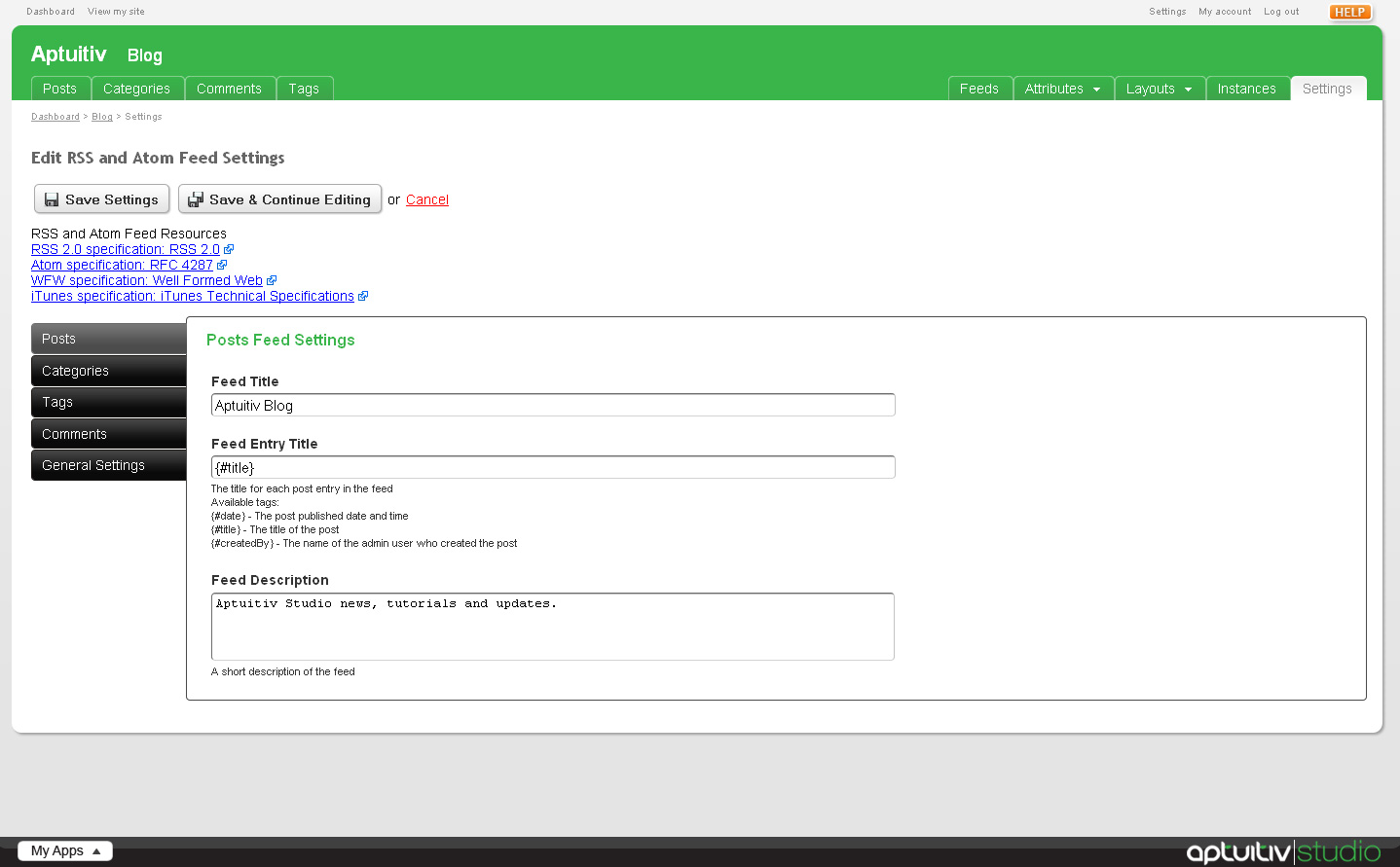Viewport: 1400px width, 867px height.
Task: Click external link icon beside Atom specification
Action: 222,265
